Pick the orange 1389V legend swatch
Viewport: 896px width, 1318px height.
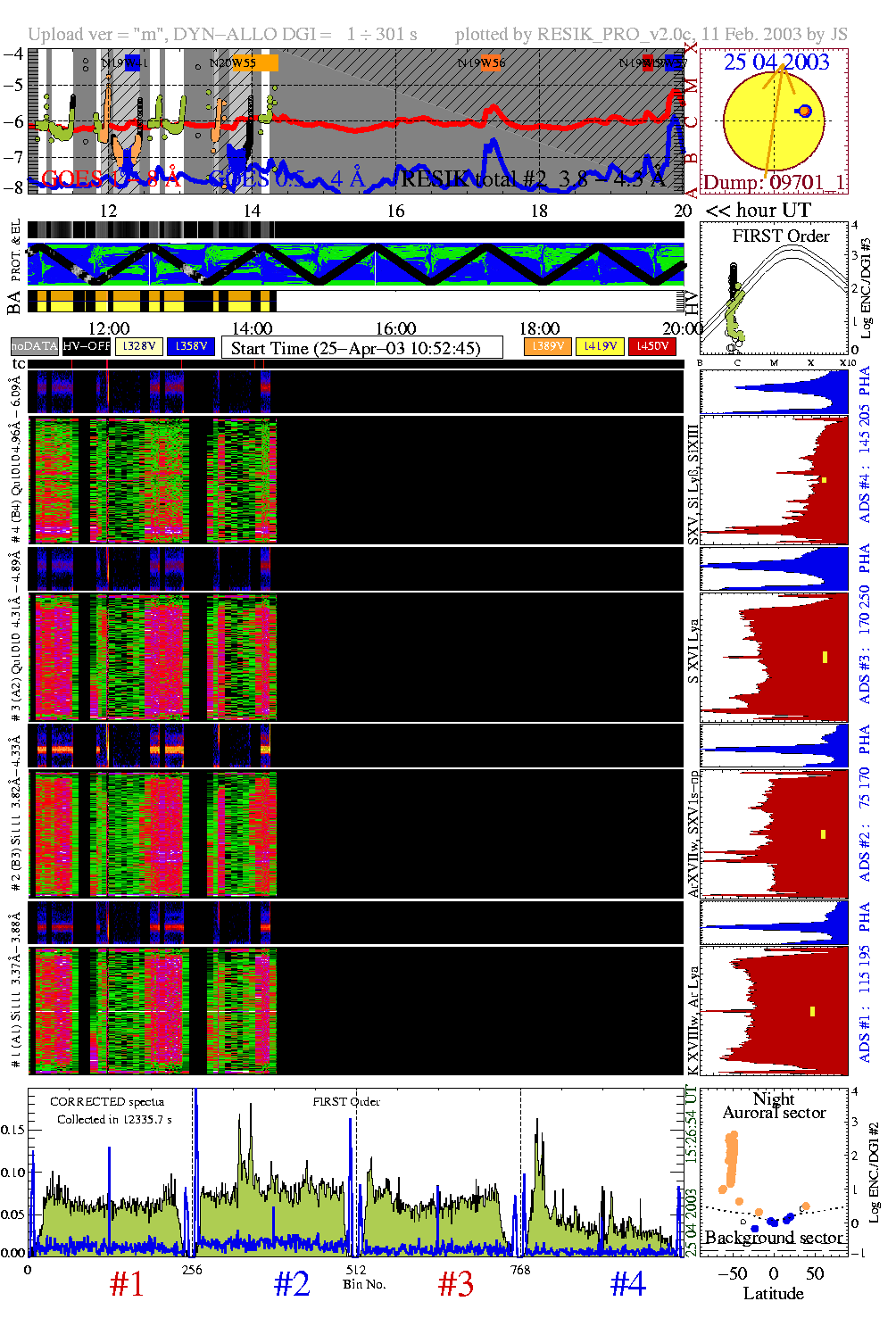[x=547, y=346]
